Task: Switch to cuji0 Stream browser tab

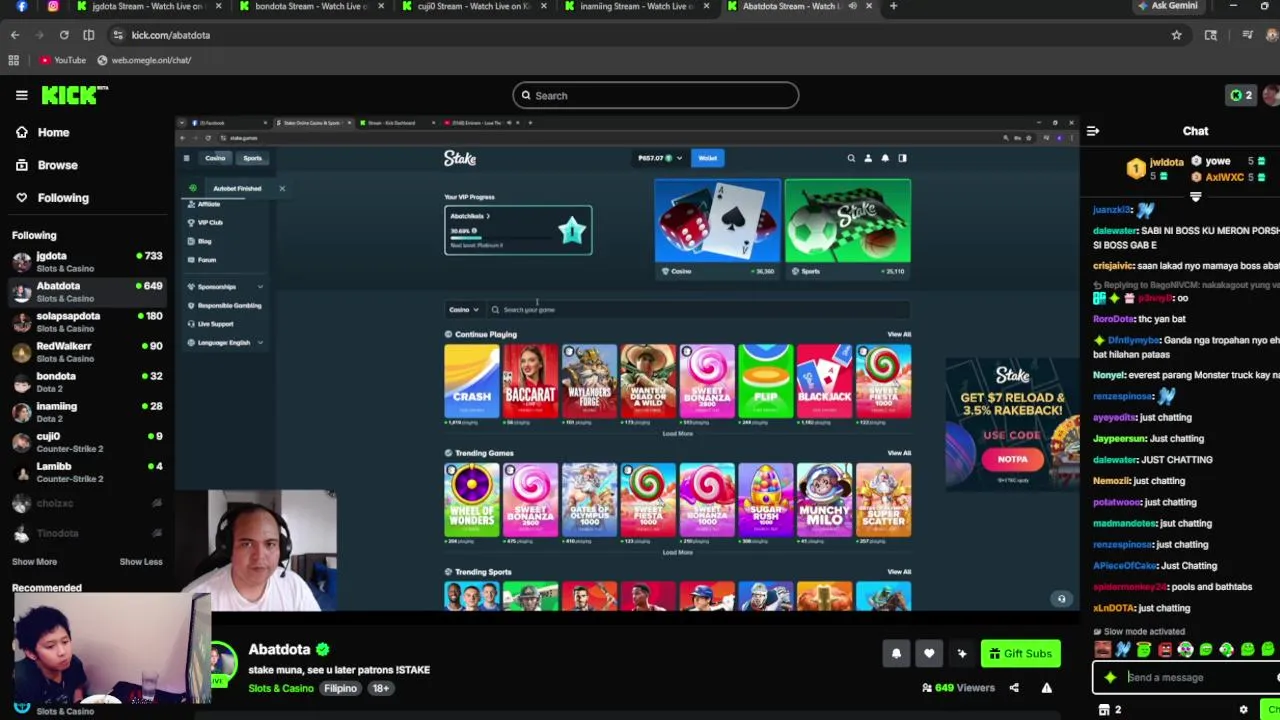Action: [475, 6]
